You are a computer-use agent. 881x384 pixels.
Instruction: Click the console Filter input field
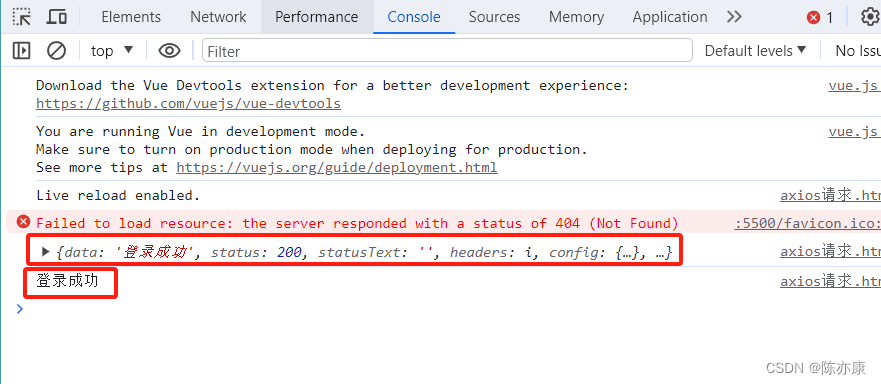point(447,51)
